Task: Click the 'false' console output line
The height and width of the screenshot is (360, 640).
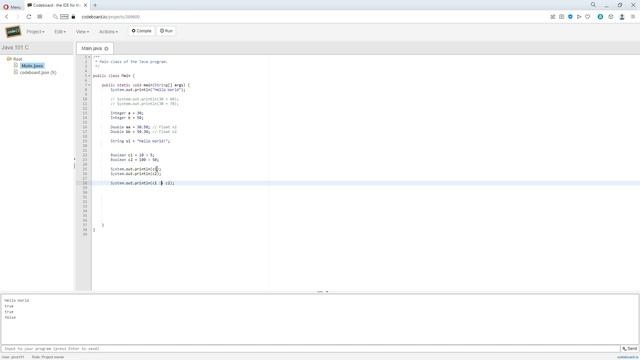Action: pyautogui.click(x=10, y=318)
